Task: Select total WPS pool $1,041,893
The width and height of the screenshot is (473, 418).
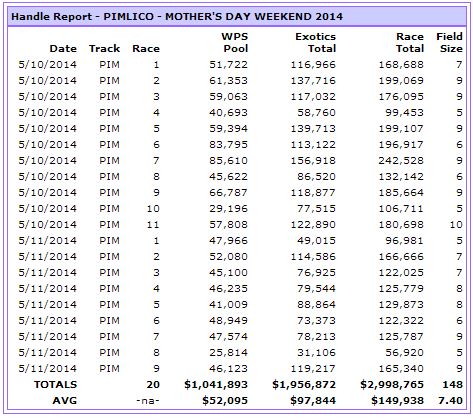Action: tap(216, 385)
